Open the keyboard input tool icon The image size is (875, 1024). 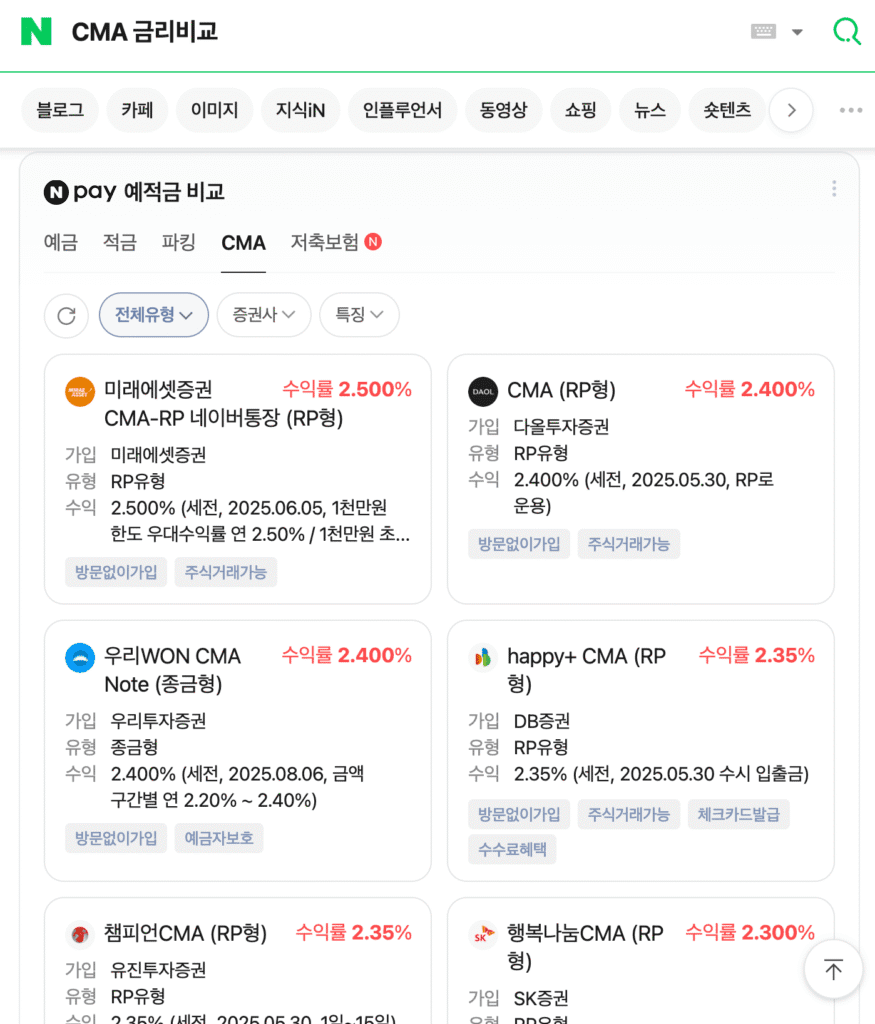763,32
